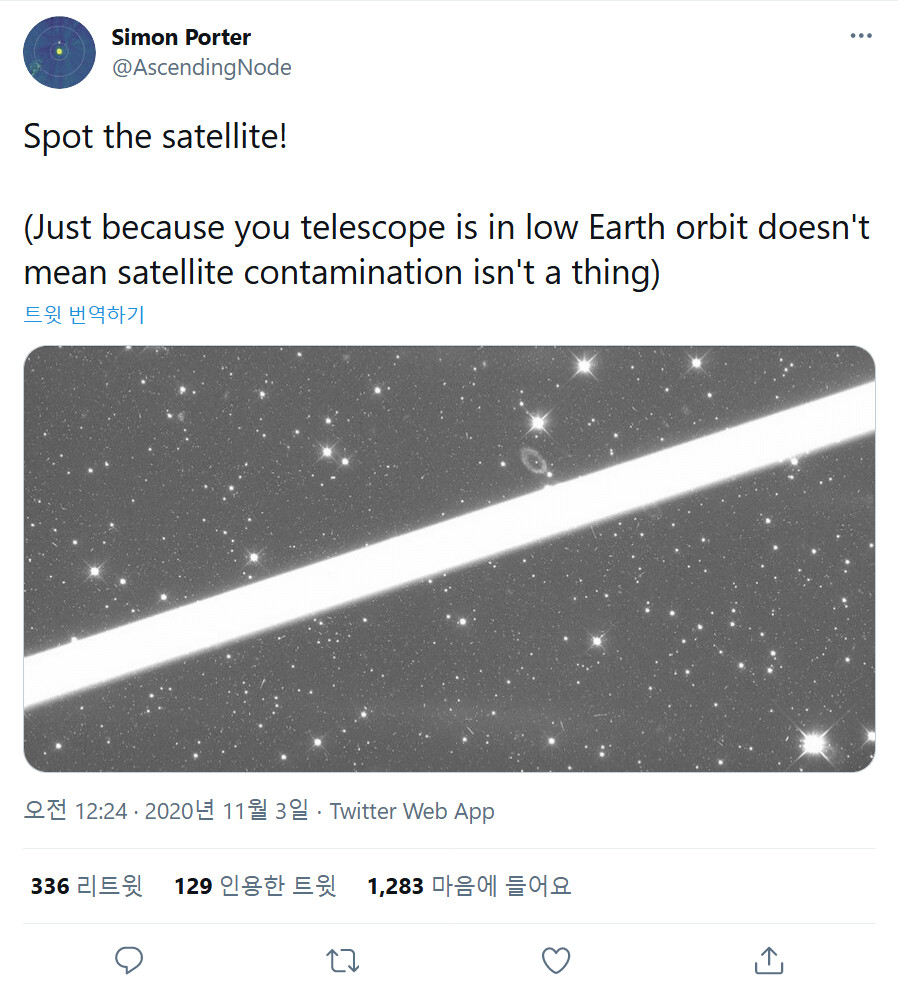Click the 2020년 11월 3일 date text

tap(227, 811)
